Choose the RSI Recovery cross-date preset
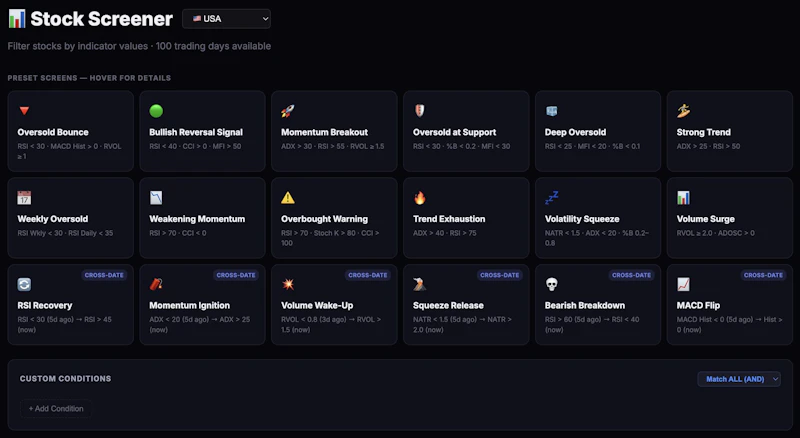 [x=70, y=305]
